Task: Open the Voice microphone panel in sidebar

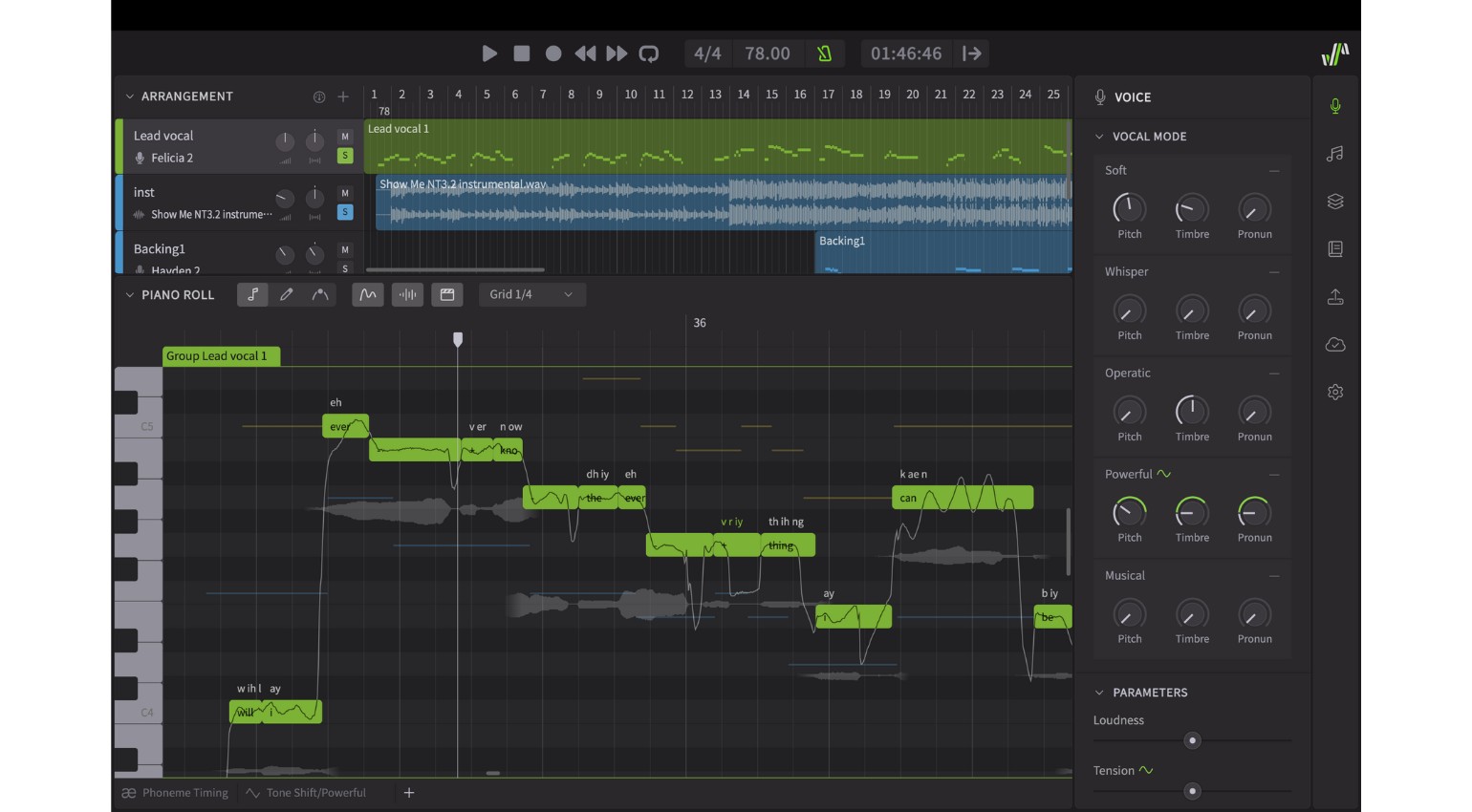Action: 1335,105
